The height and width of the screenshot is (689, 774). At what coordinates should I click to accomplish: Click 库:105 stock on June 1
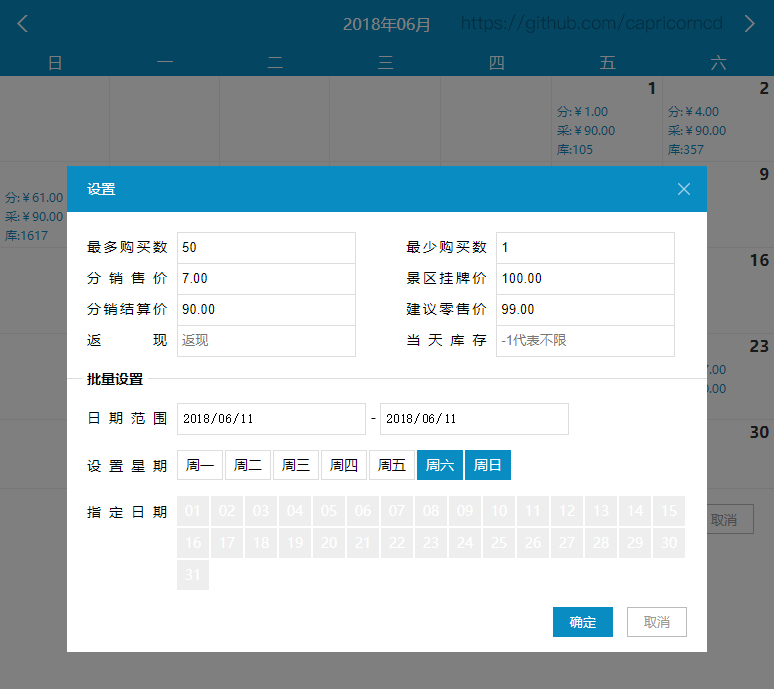tap(575, 150)
